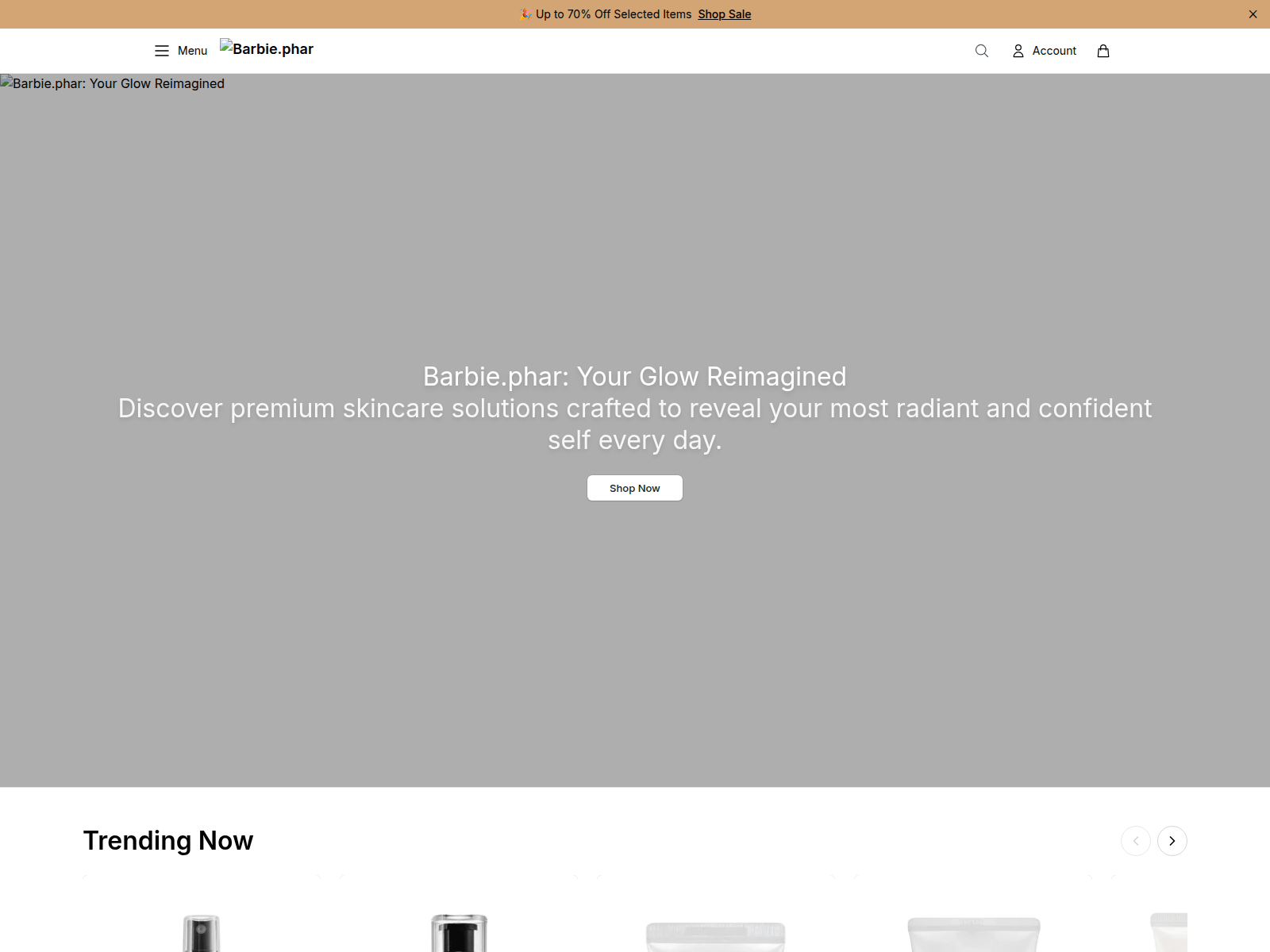Viewport: 1270px width, 952px height.
Task: Show next Trending Now products
Action: point(1172,841)
